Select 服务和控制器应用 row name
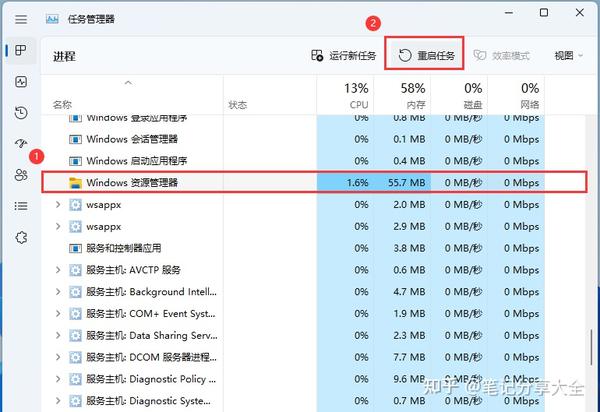 point(124,248)
